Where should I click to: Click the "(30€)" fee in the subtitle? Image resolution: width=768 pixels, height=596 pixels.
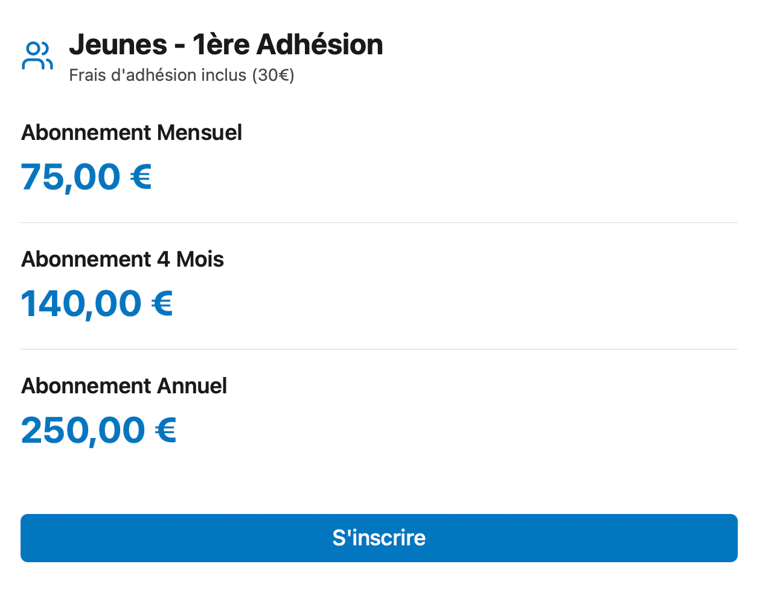point(273,75)
